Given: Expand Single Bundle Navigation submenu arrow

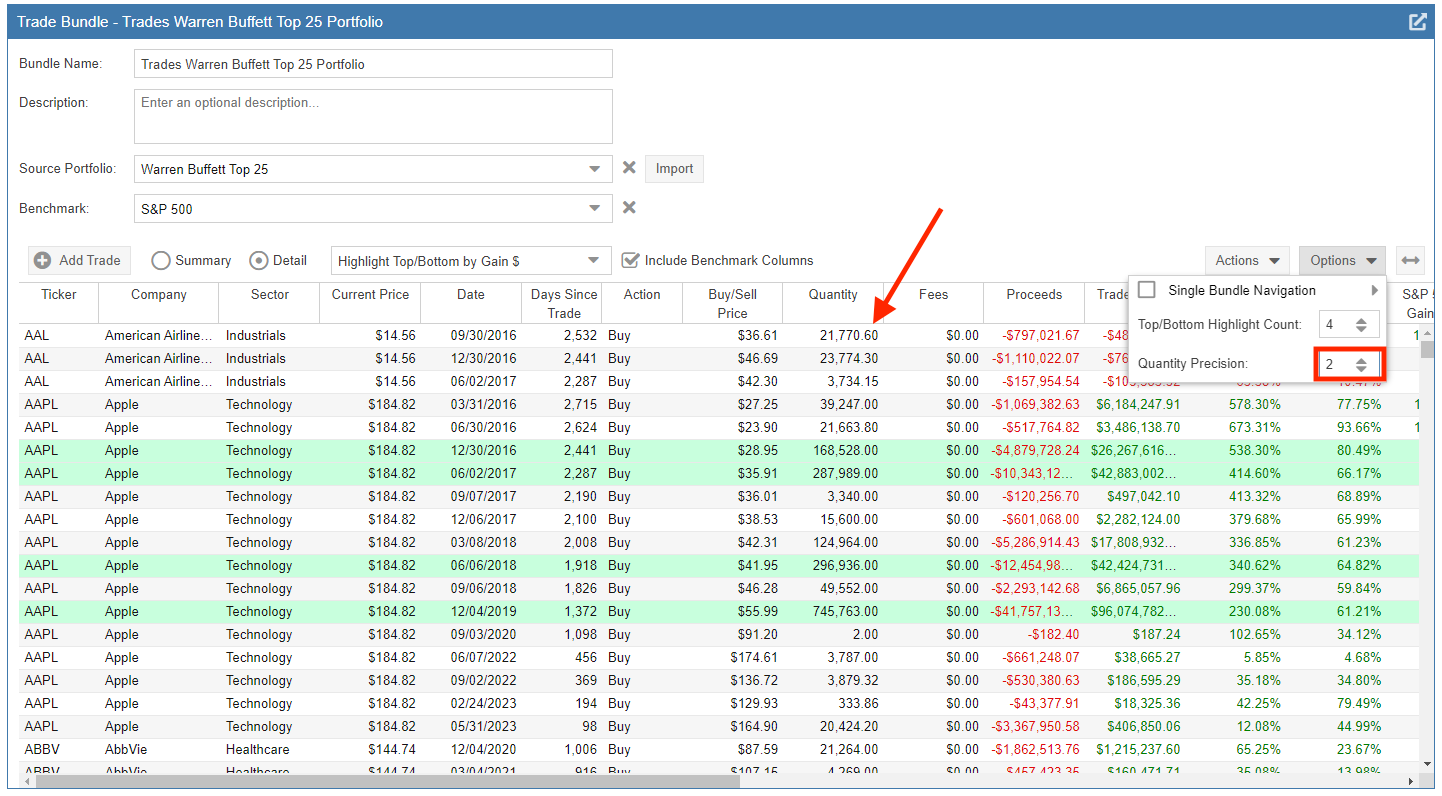Looking at the screenshot, I should point(1375,290).
